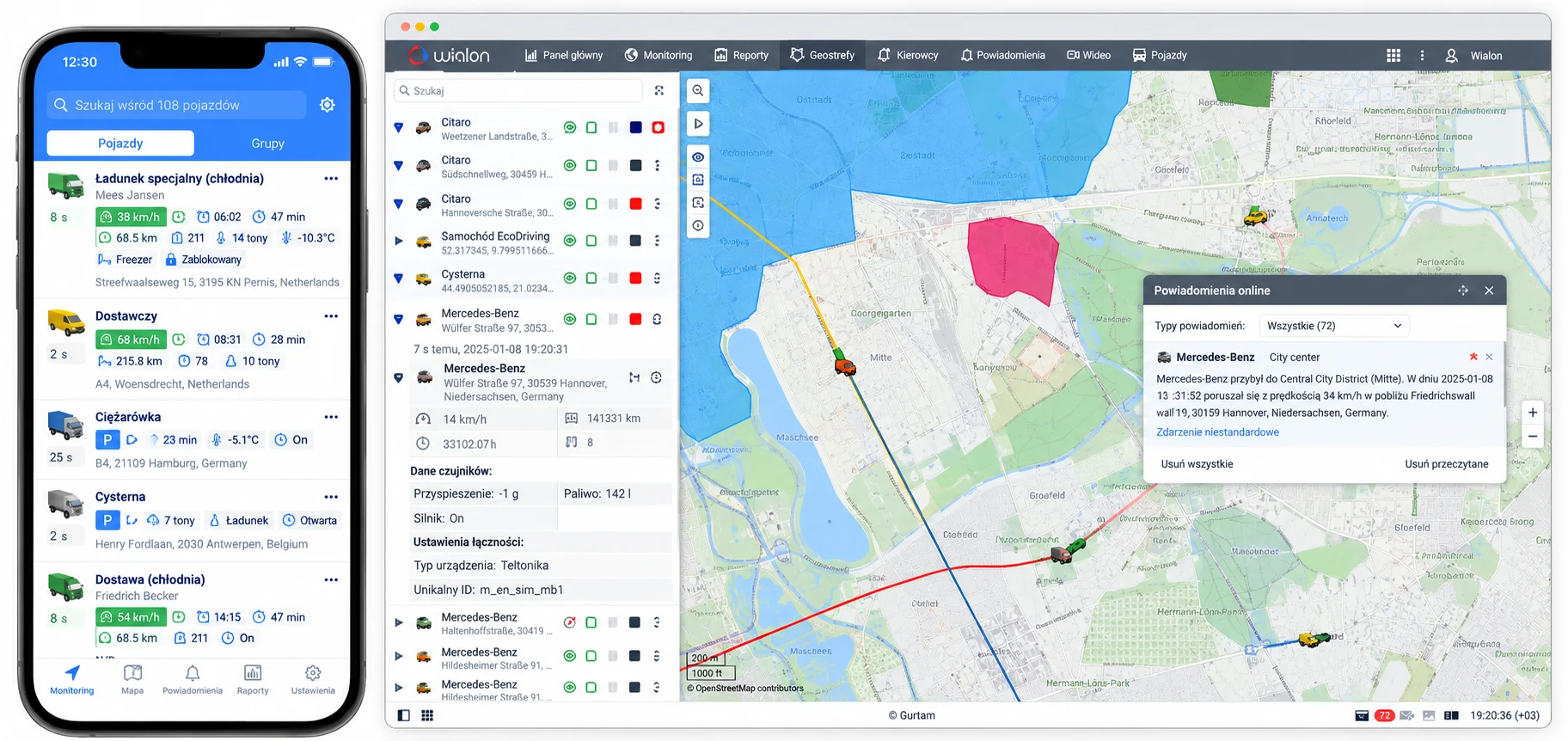The width and height of the screenshot is (1568, 741).
Task: Click red color square for Citaro Hannoversche Straße
Action: 635,204
